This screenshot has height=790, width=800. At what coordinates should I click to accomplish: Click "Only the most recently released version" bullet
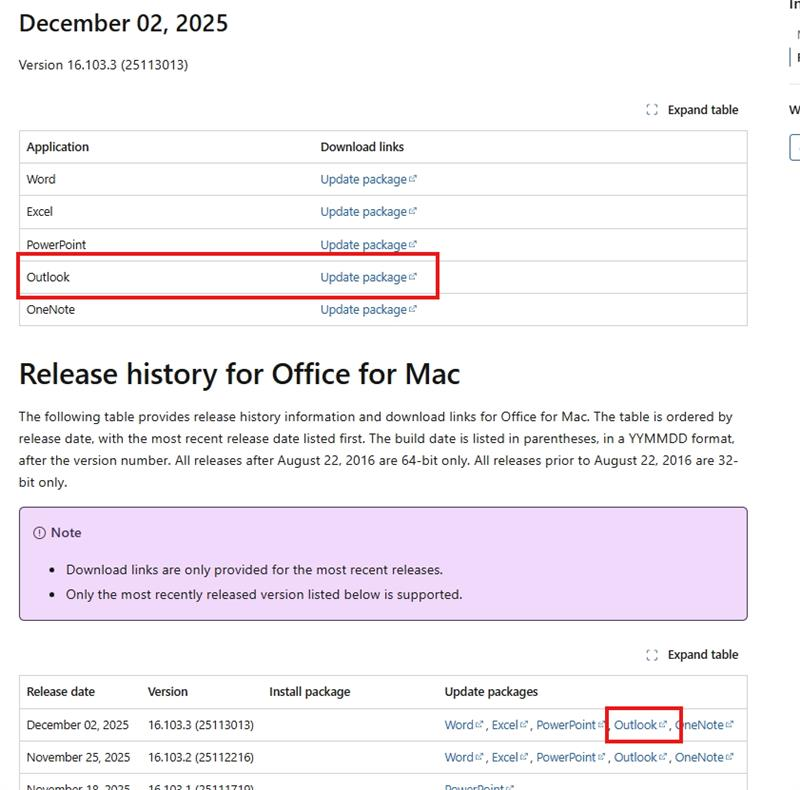(x=264, y=595)
